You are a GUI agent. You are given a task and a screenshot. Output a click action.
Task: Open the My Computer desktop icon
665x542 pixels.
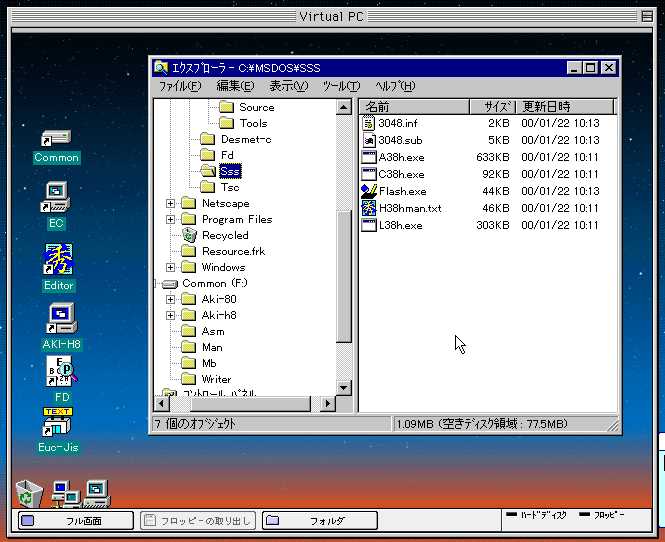97,494
